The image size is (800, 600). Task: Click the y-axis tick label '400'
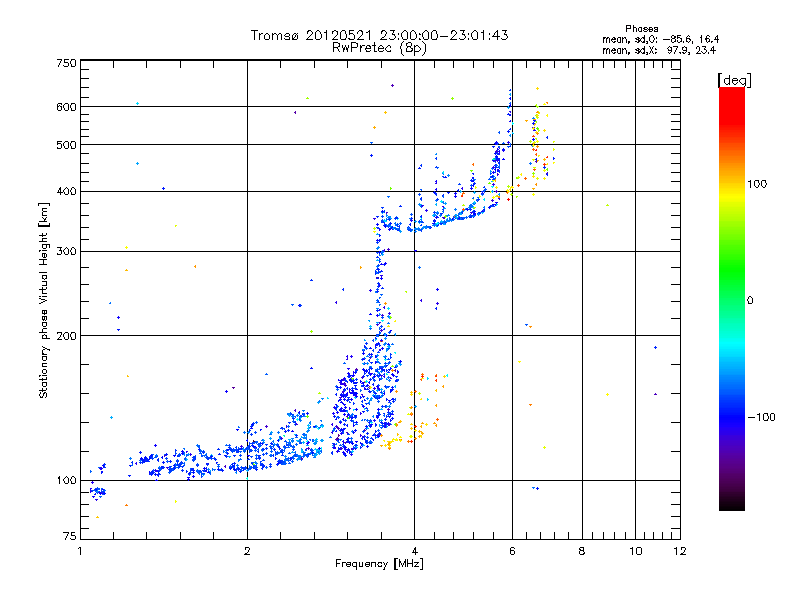(x=66, y=192)
